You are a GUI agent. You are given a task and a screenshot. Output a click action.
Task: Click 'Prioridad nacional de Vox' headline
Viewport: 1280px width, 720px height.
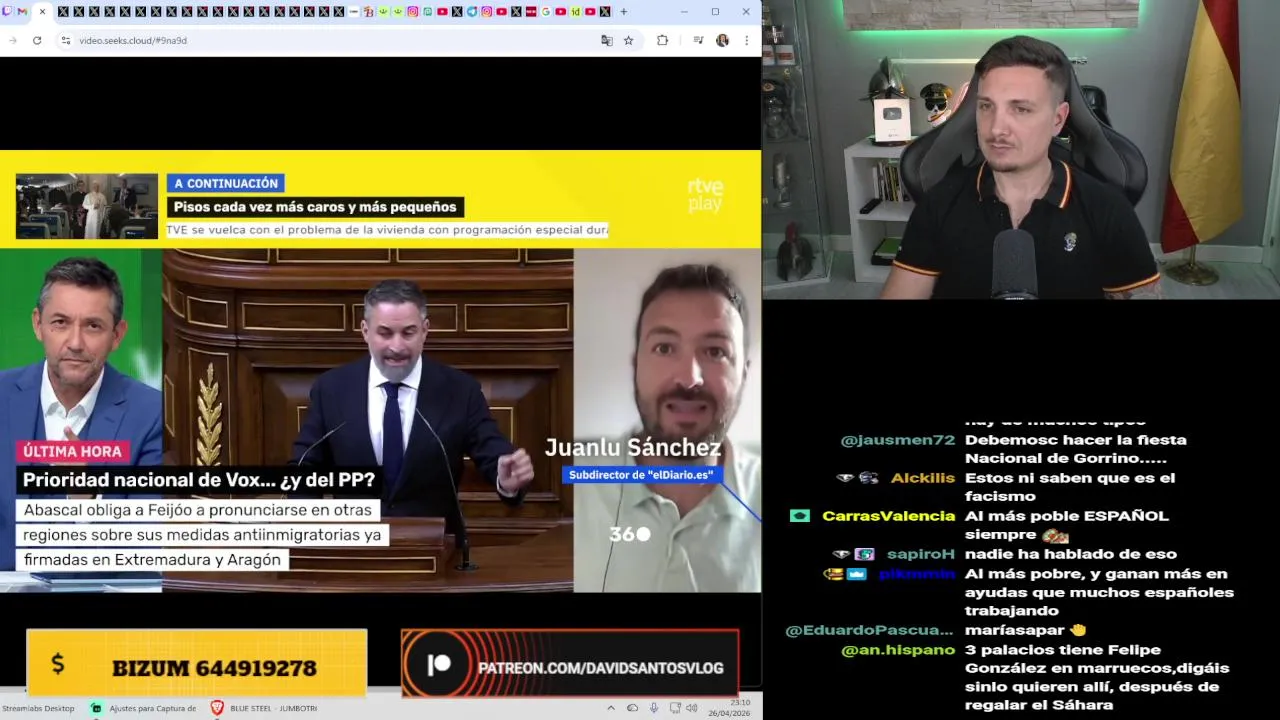pos(199,480)
